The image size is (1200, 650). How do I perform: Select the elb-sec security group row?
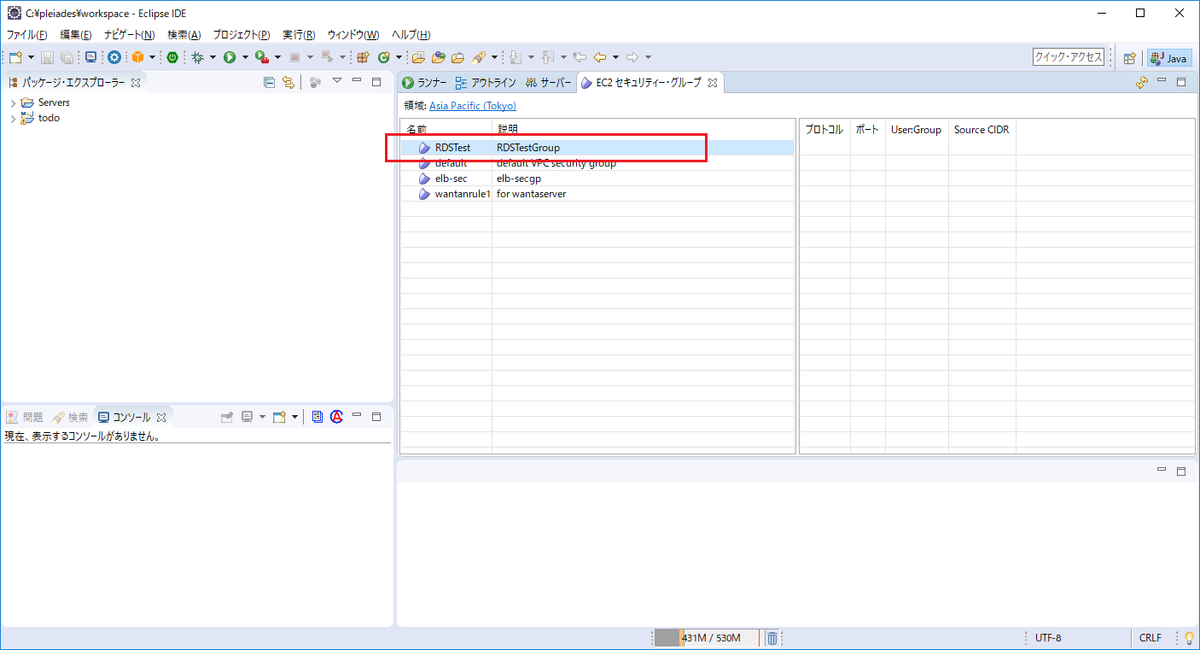(597, 178)
